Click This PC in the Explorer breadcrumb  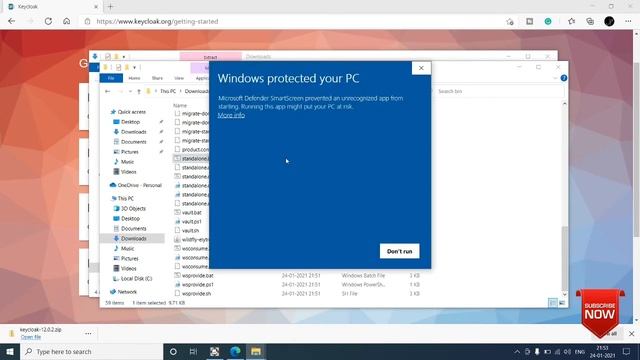pyautogui.click(x=168, y=91)
